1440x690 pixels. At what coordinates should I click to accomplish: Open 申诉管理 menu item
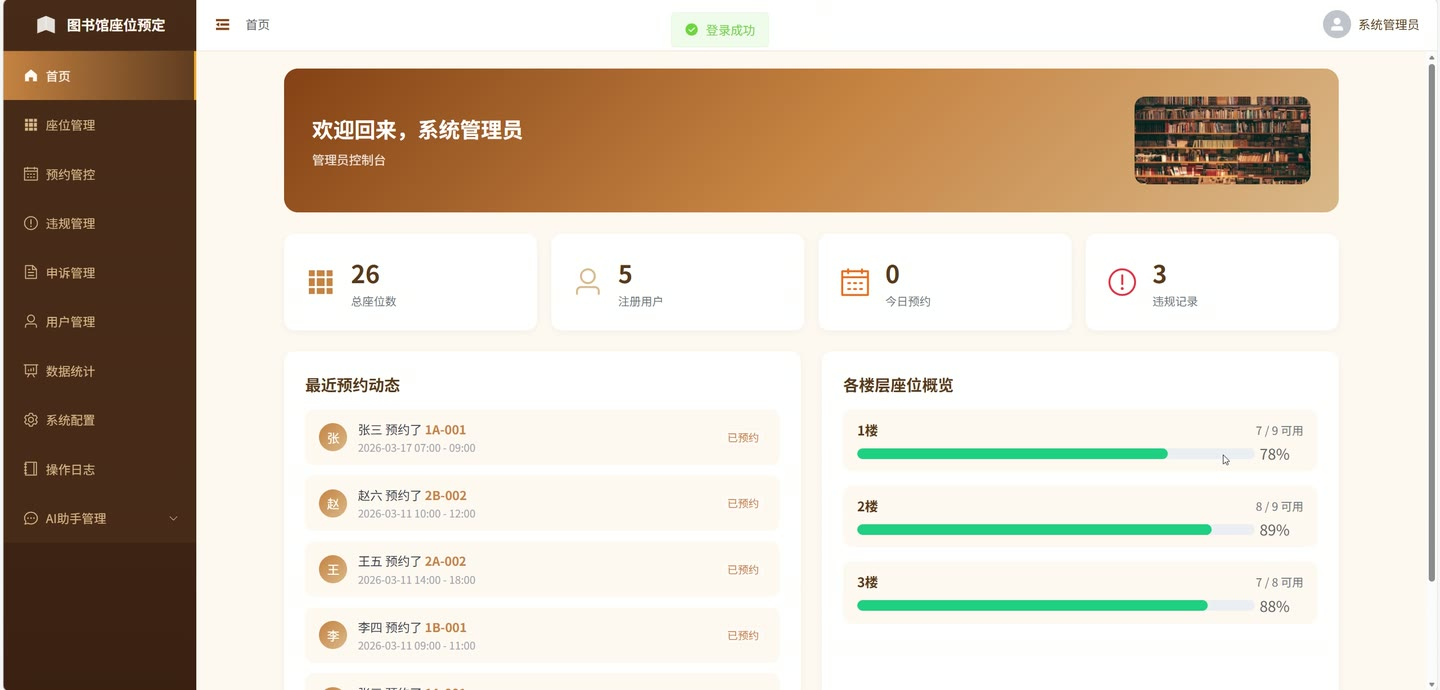pos(98,272)
